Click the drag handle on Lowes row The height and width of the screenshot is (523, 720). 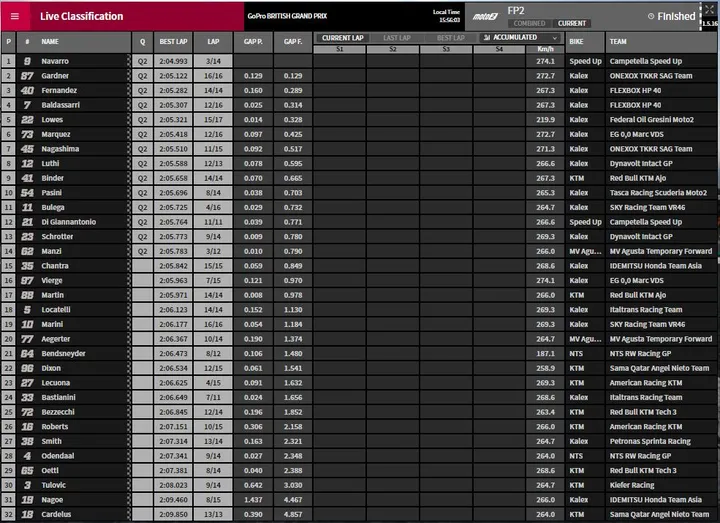tap(129, 119)
